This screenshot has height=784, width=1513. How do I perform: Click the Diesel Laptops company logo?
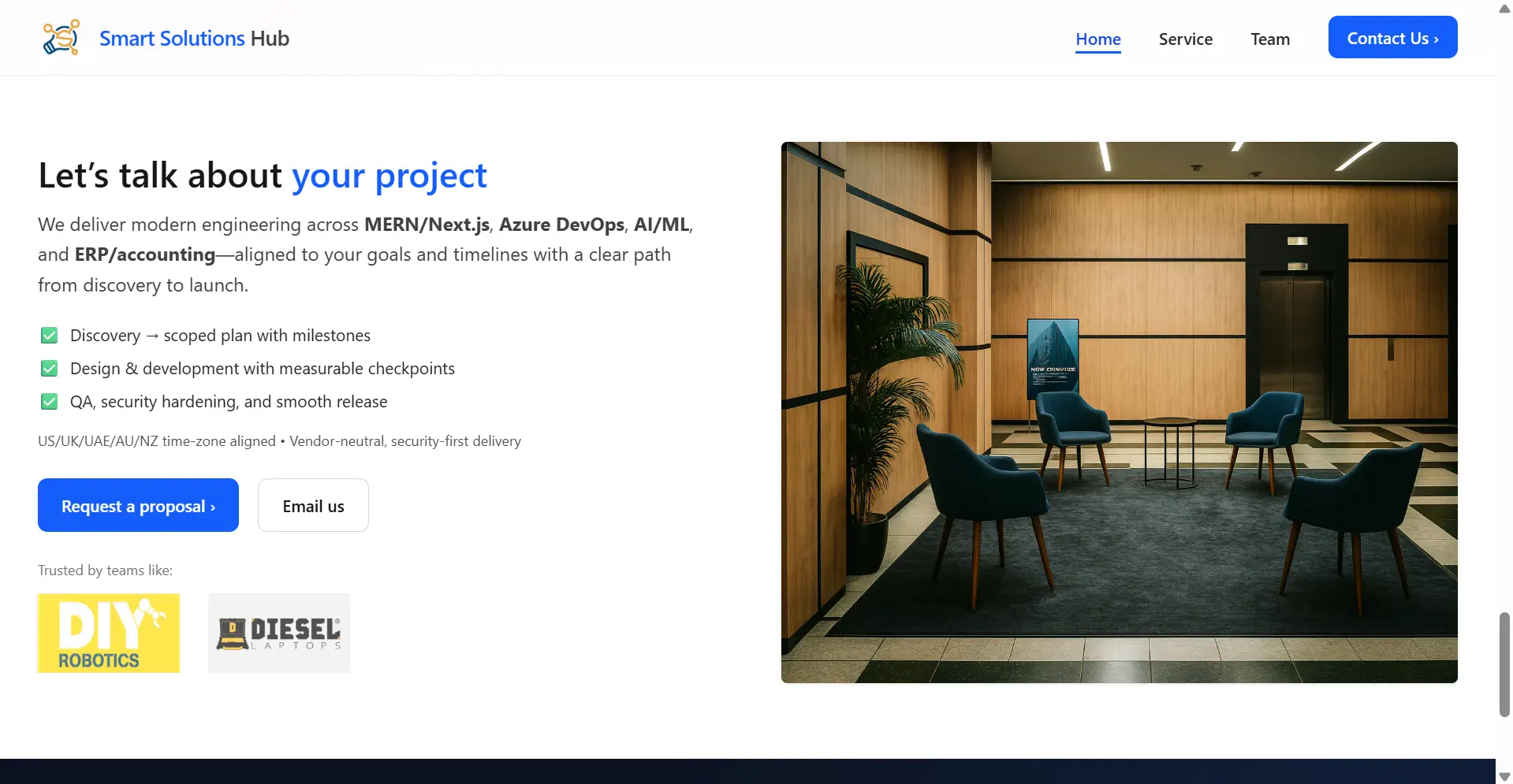[278, 633]
